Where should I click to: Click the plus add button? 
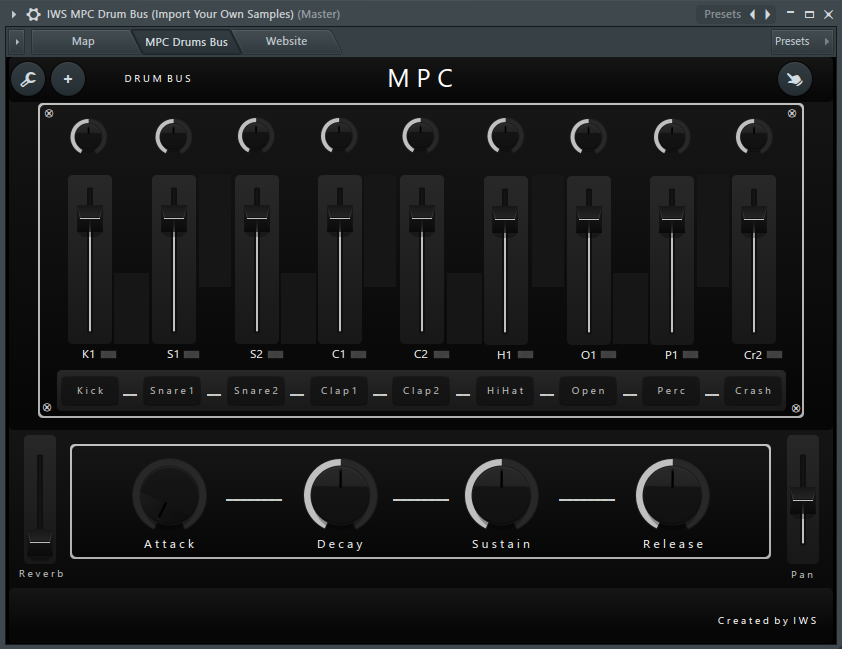pos(68,79)
